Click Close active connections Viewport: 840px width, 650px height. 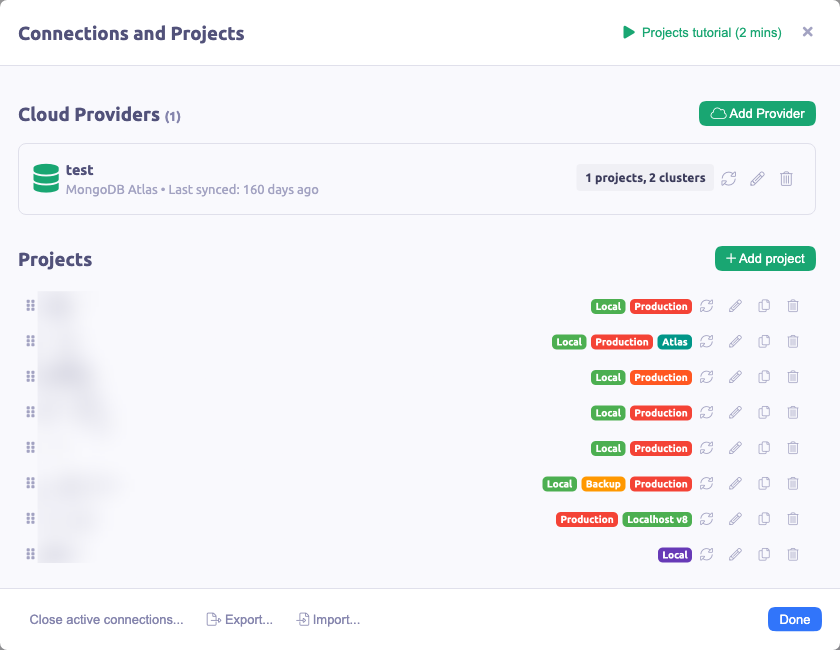106,620
